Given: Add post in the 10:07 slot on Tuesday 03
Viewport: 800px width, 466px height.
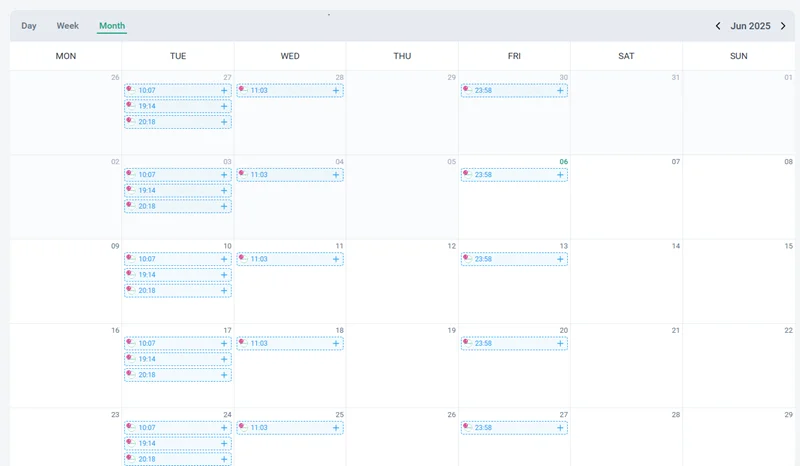Looking at the screenshot, I should tap(224, 175).
